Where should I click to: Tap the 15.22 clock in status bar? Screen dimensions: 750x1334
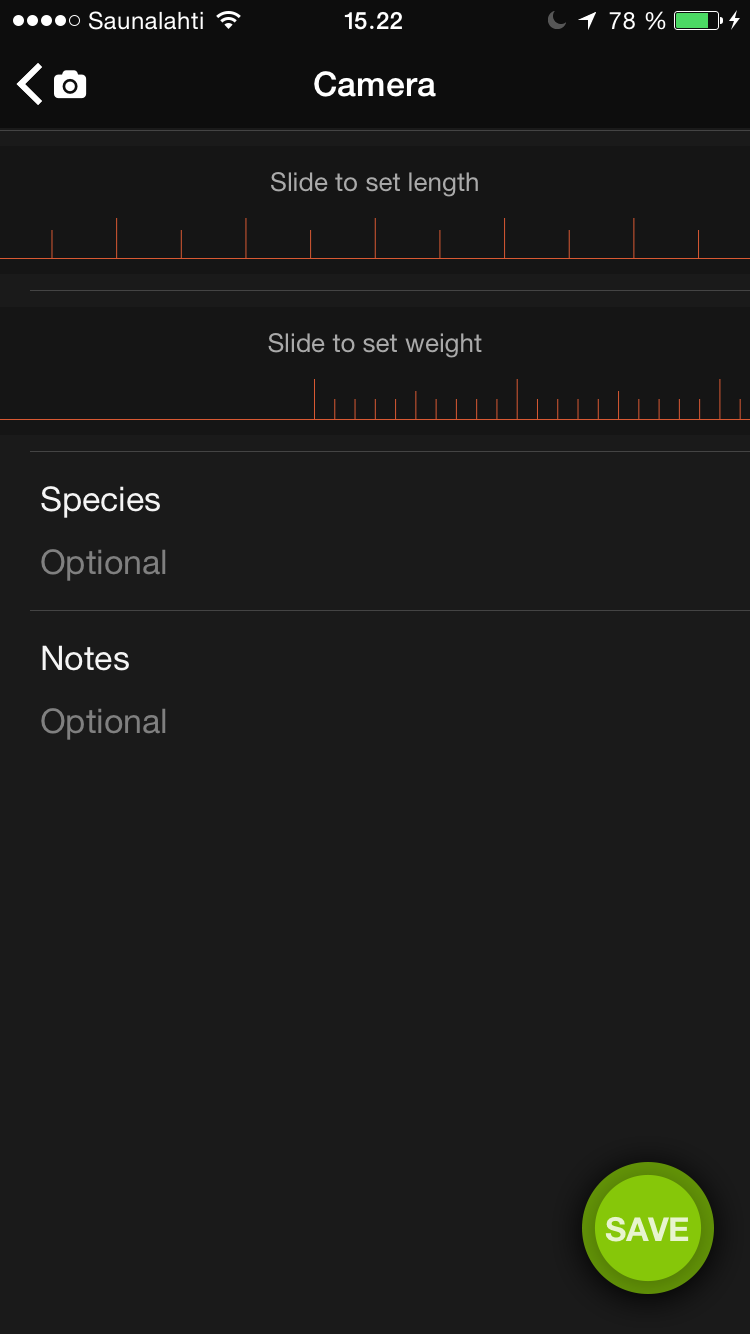373,21
